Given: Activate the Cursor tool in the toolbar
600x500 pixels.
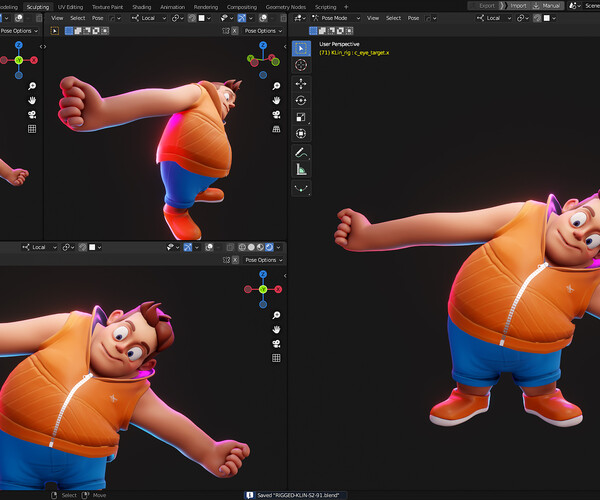Looking at the screenshot, I should [301, 65].
